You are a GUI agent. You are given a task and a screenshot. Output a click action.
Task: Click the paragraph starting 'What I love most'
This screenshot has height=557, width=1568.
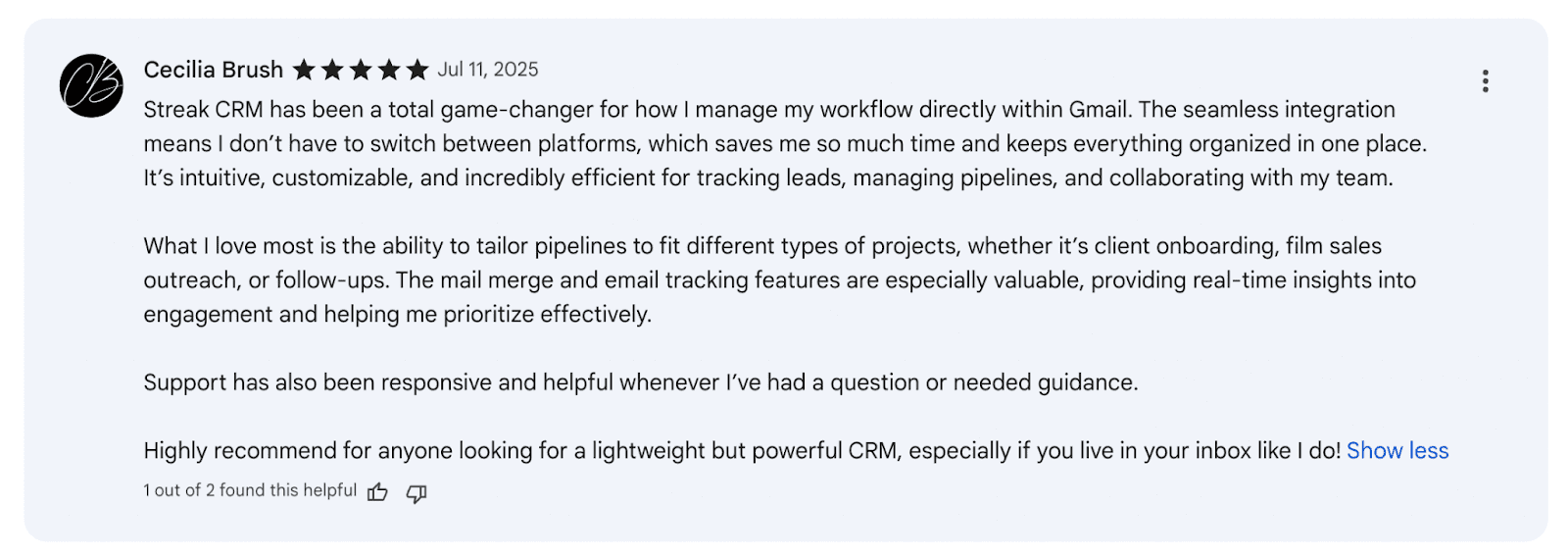click(780, 279)
